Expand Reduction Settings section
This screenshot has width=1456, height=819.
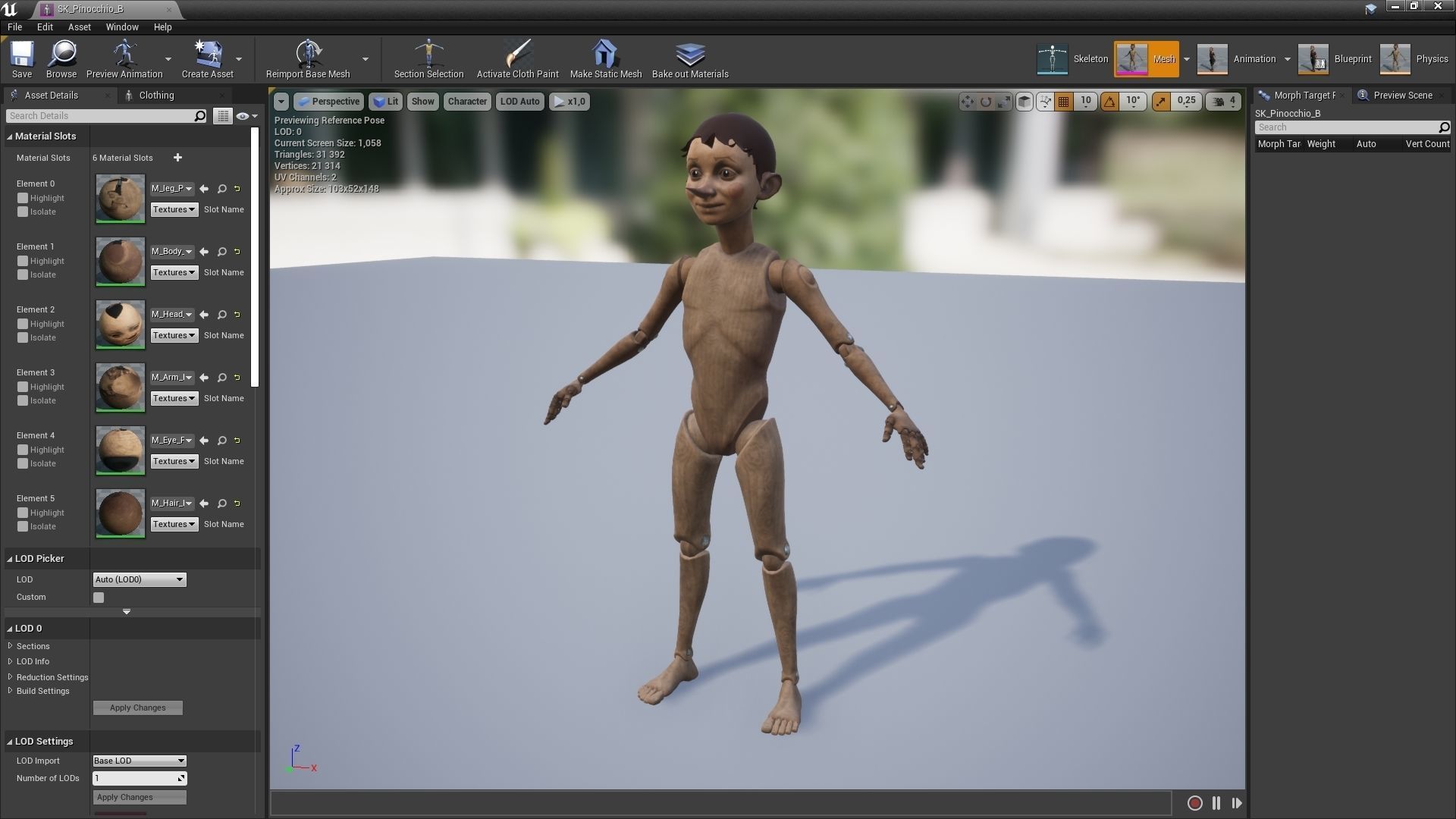10,676
